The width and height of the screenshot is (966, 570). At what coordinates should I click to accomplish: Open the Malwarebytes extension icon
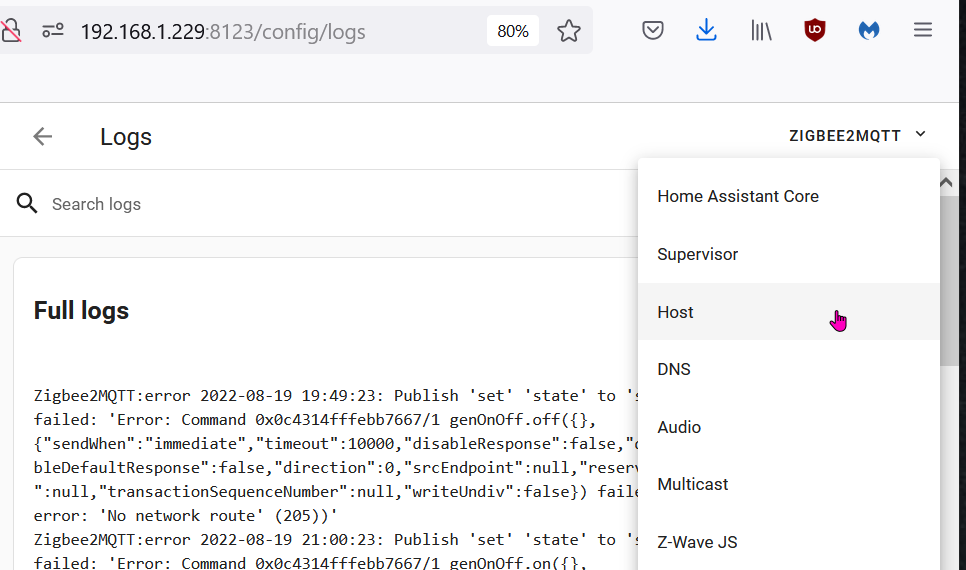[x=869, y=31]
